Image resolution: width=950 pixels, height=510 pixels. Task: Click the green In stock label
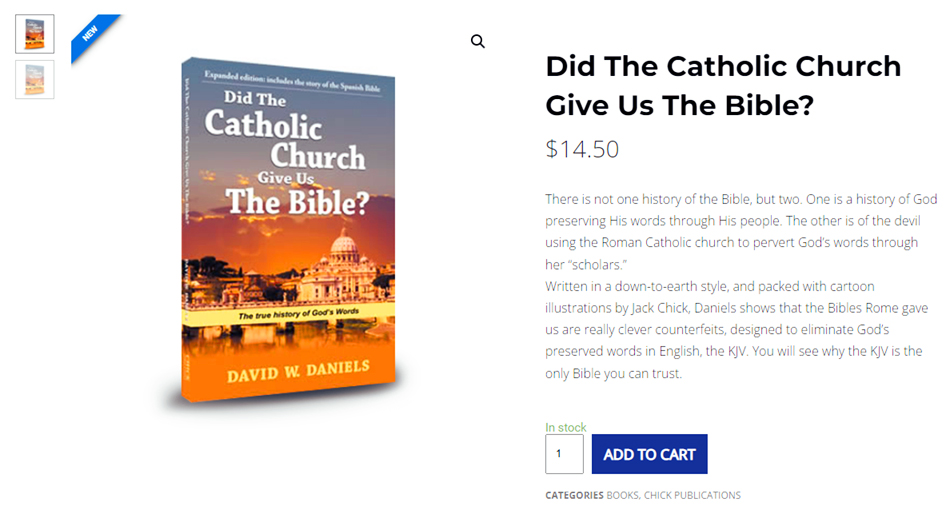pyautogui.click(x=566, y=427)
